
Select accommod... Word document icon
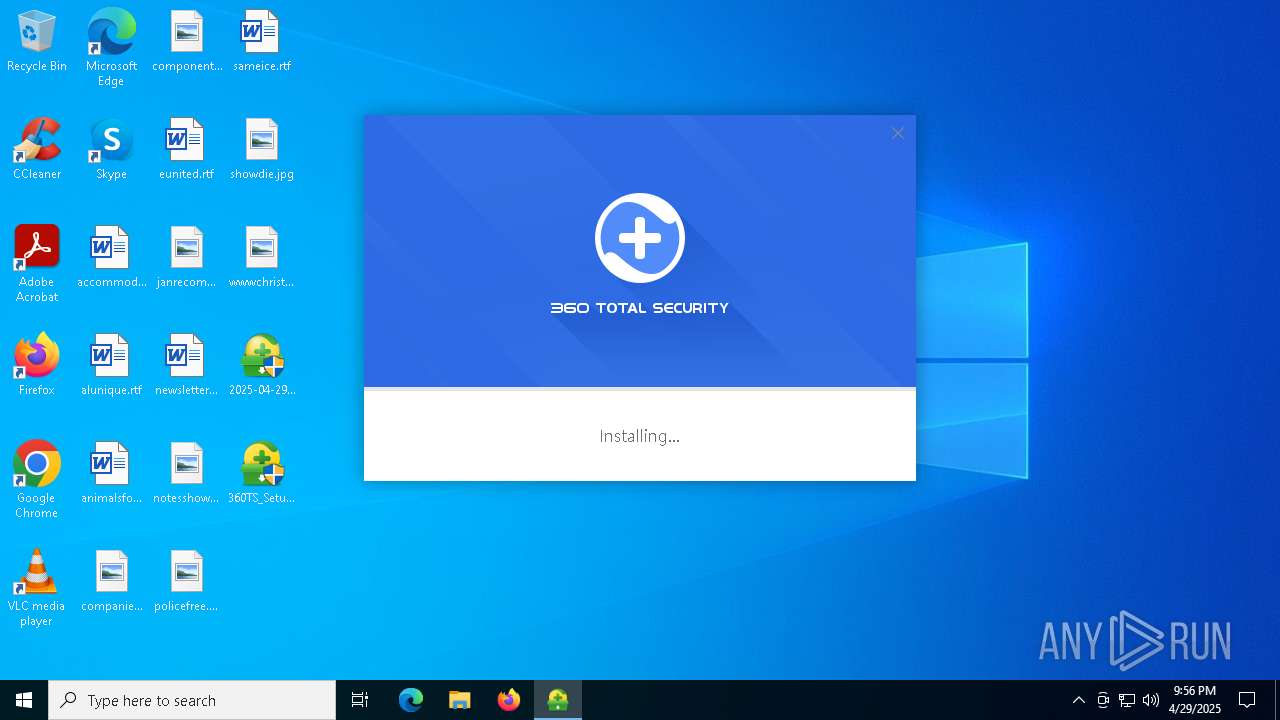(x=111, y=258)
